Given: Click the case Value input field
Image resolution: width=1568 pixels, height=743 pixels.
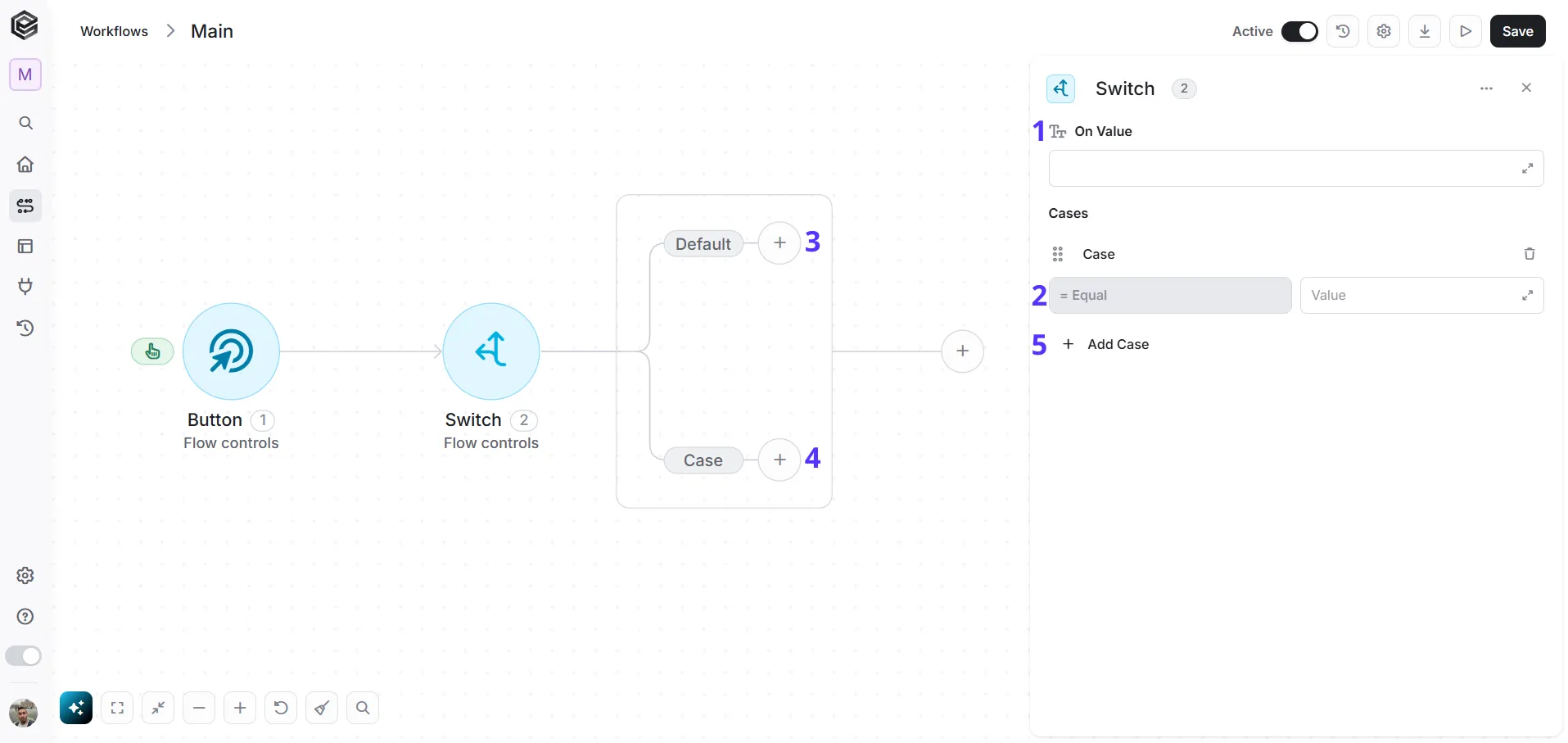Looking at the screenshot, I should click(x=1421, y=295).
